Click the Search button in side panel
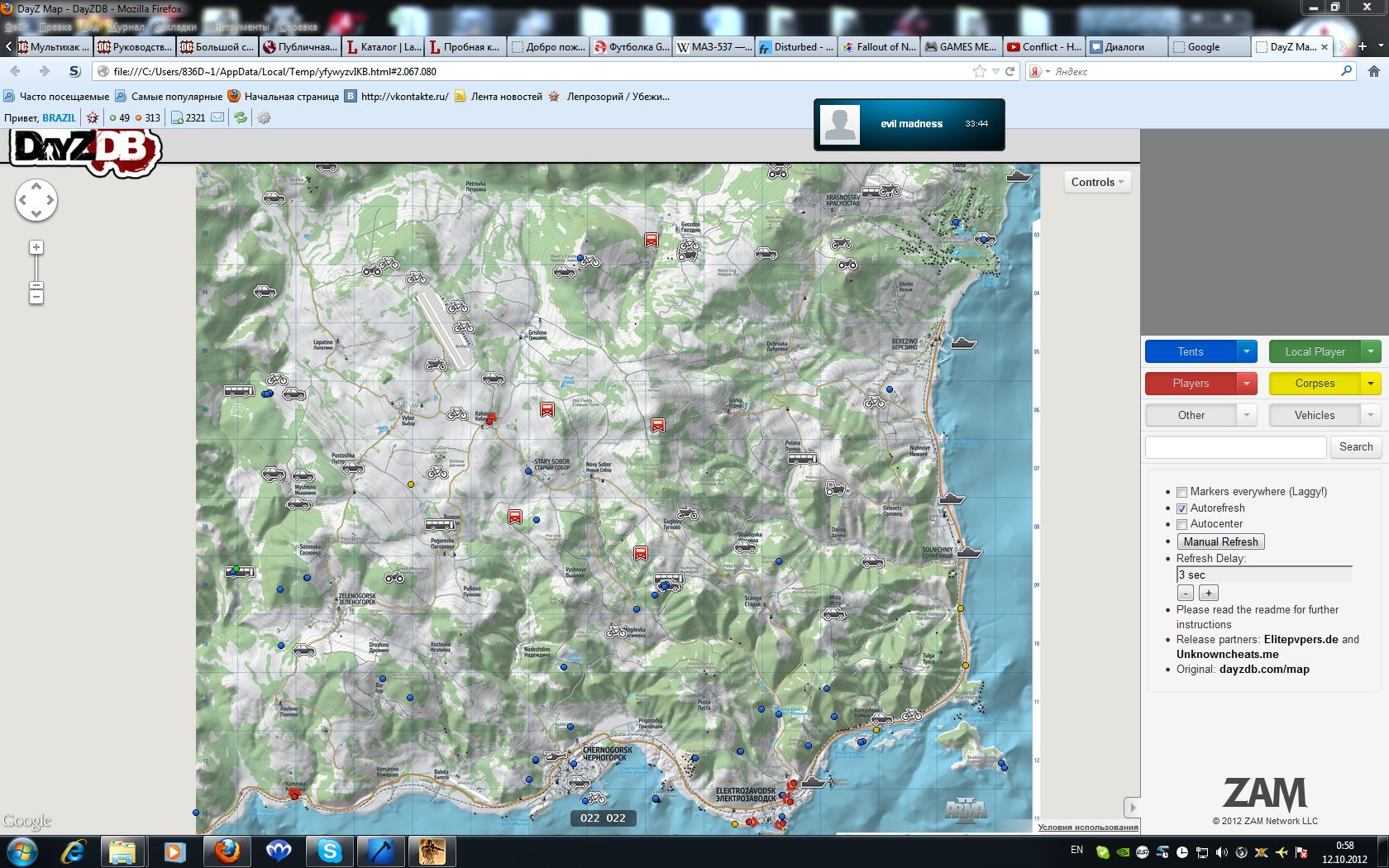Viewport: 1389px width, 868px height. coord(1356,447)
